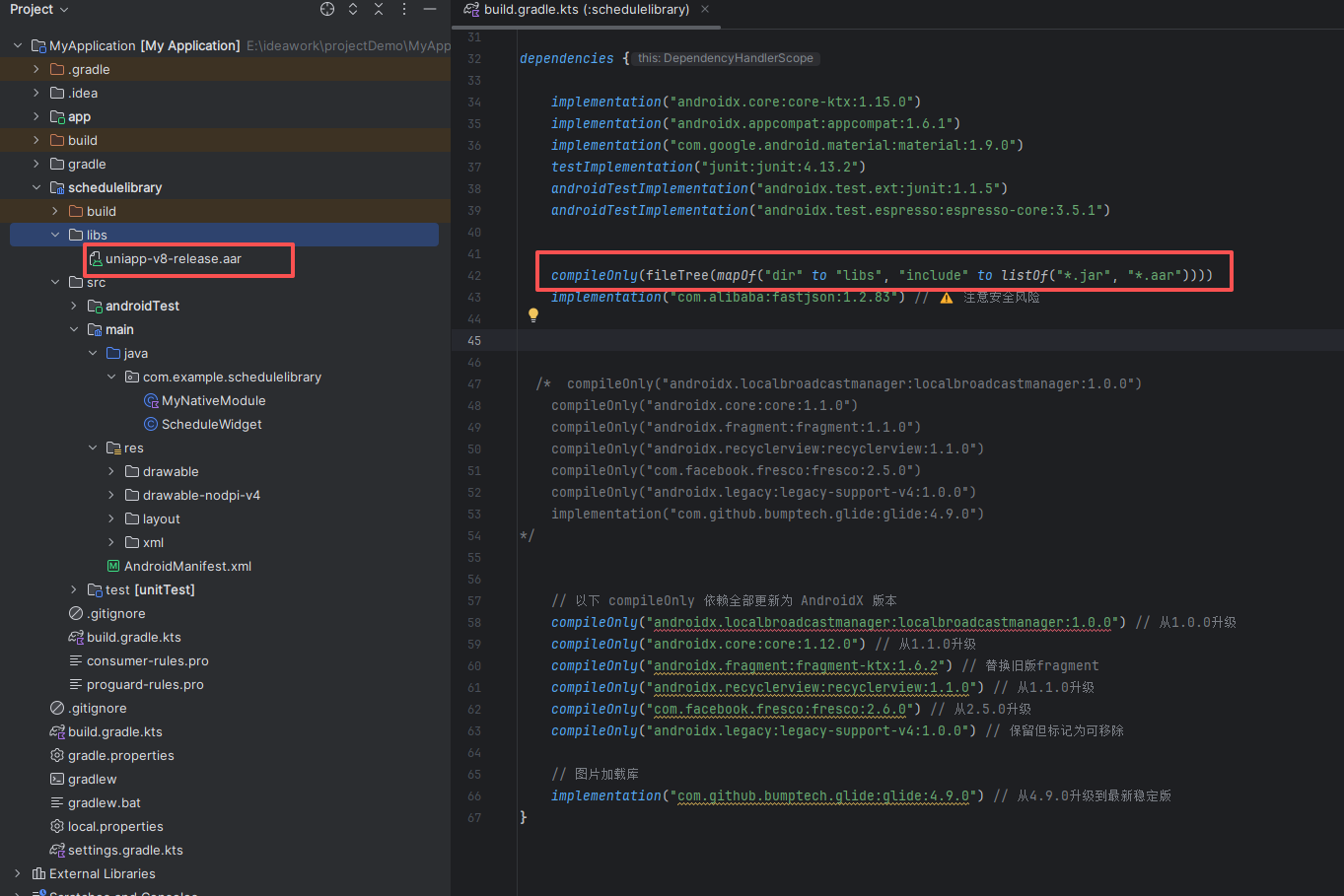Close the build.gradle.kts editor tab

tap(705, 9)
